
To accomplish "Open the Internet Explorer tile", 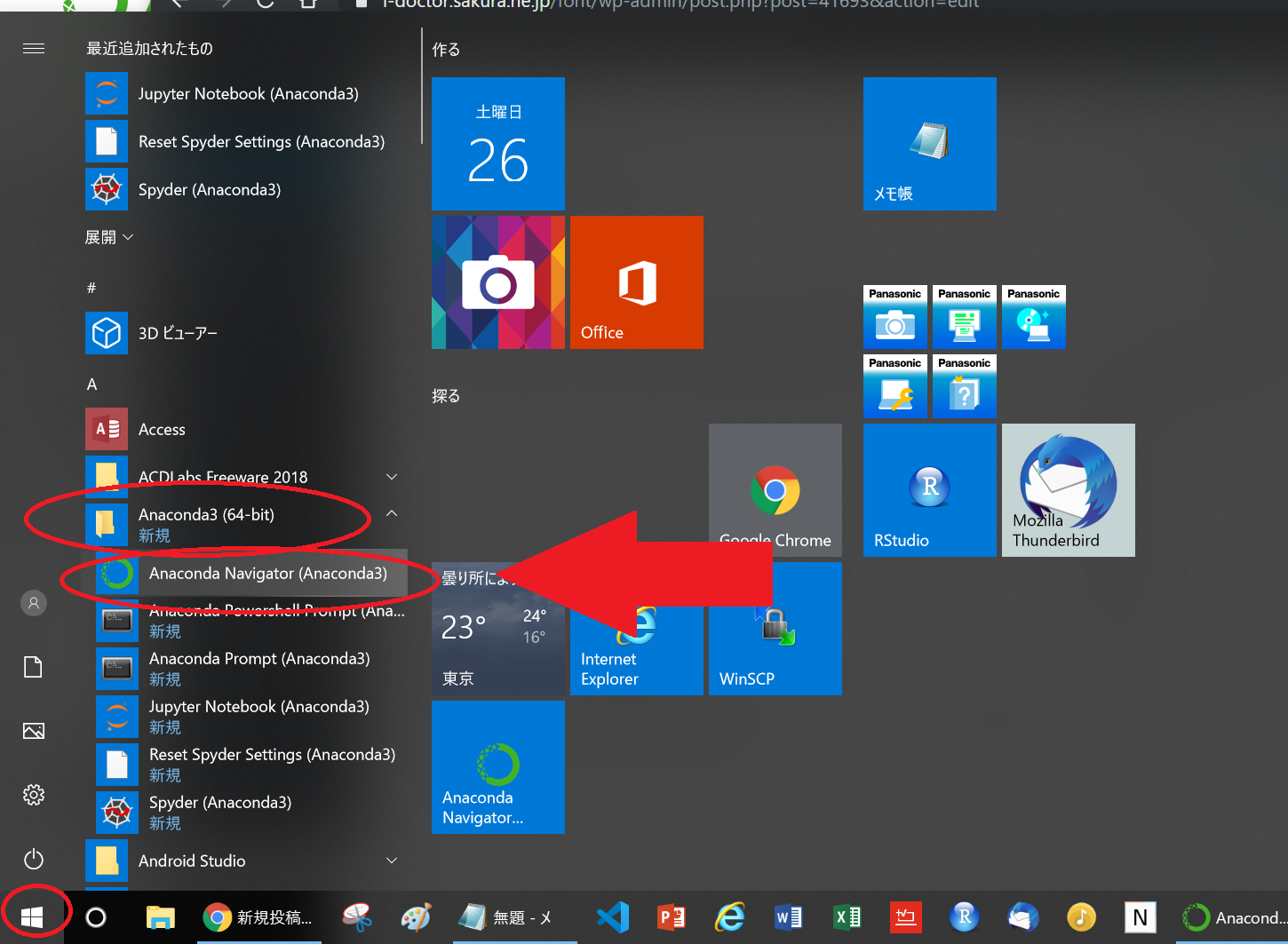I will tap(637, 629).
